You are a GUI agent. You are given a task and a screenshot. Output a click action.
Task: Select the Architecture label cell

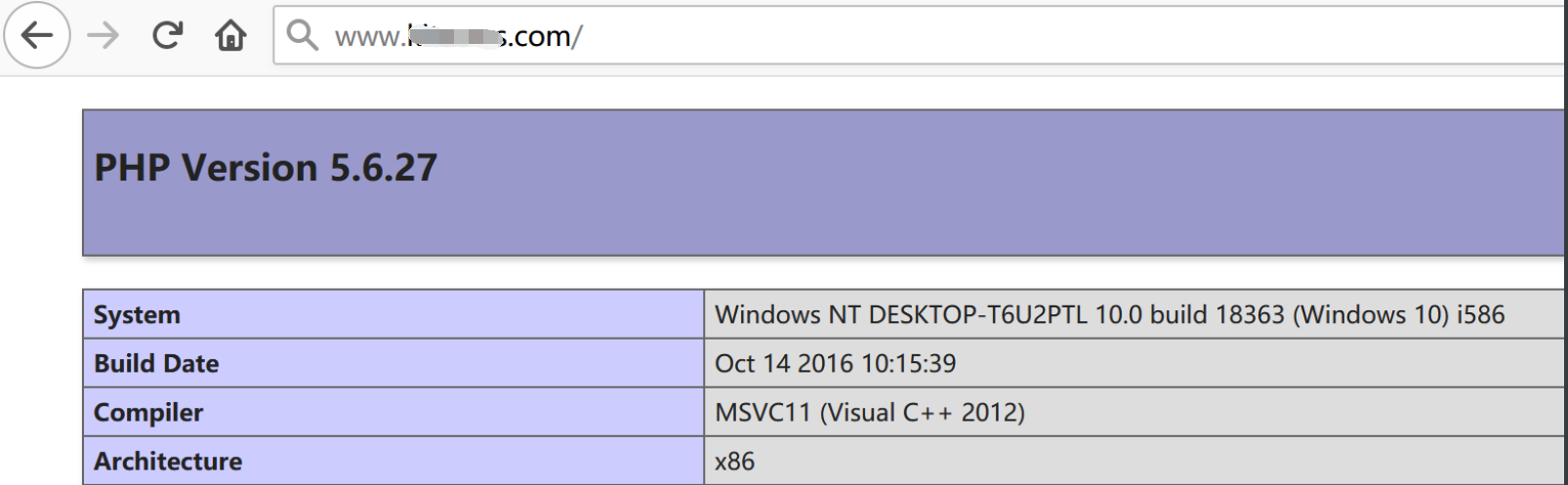[393, 461]
